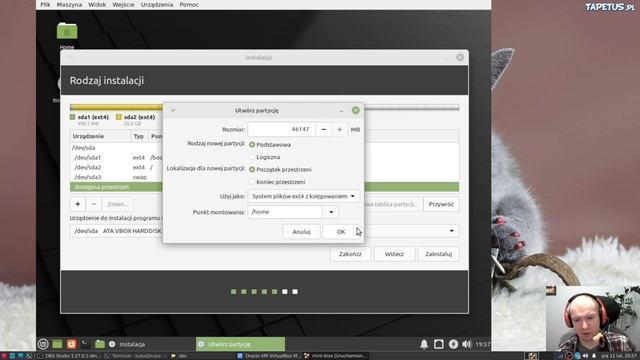Open the Utwórz partycję dialog title menu chevron

pyautogui.click(x=173, y=110)
